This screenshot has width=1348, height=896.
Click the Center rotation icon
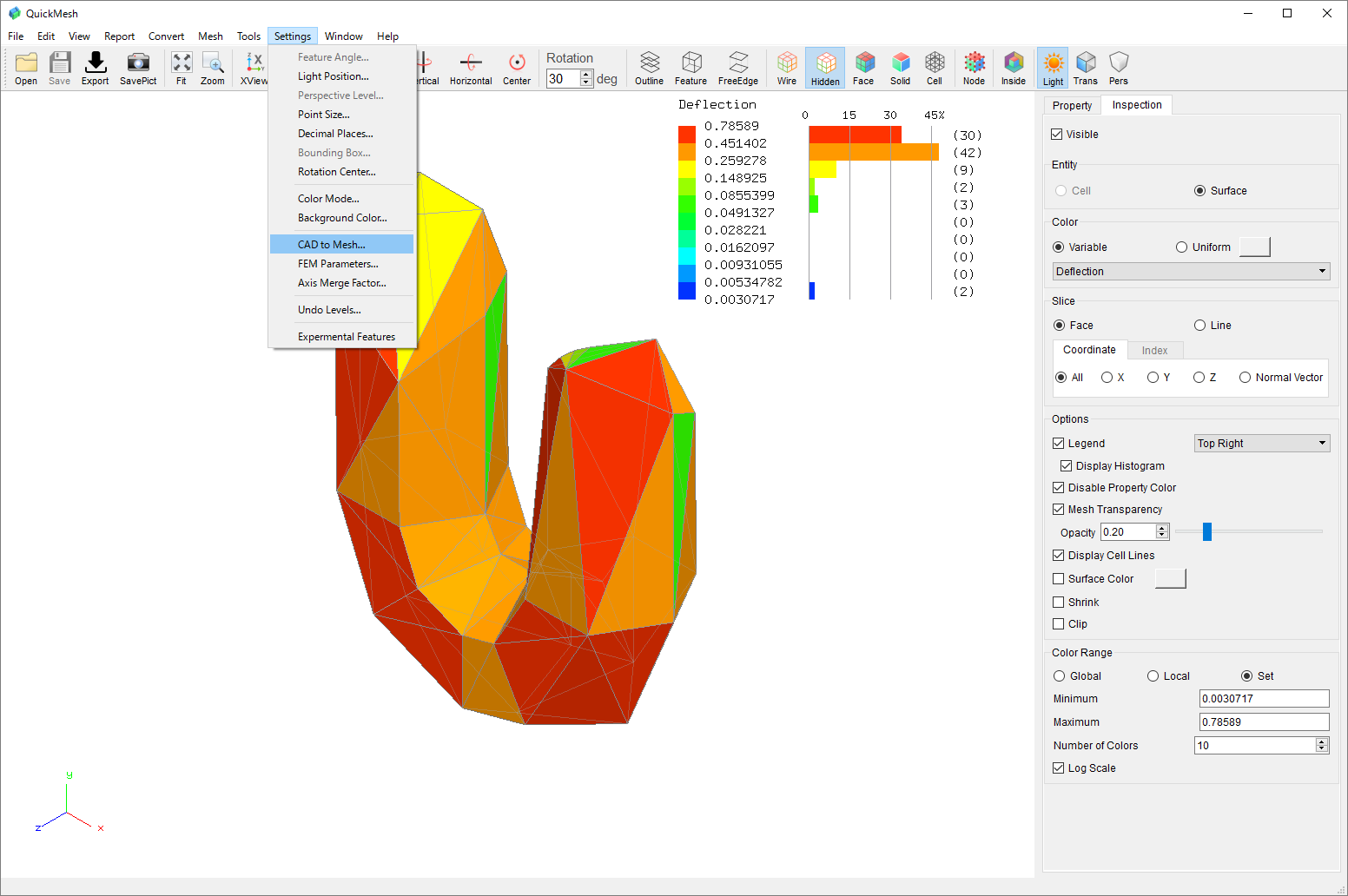tap(517, 68)
